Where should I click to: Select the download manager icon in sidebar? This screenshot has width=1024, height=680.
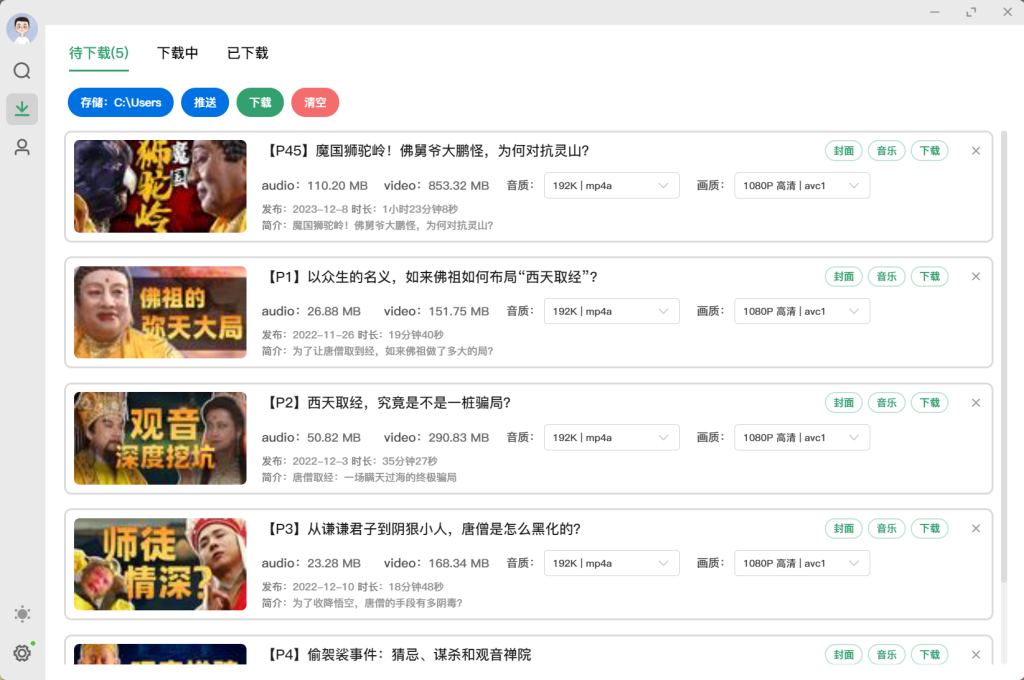coord(22,108)
